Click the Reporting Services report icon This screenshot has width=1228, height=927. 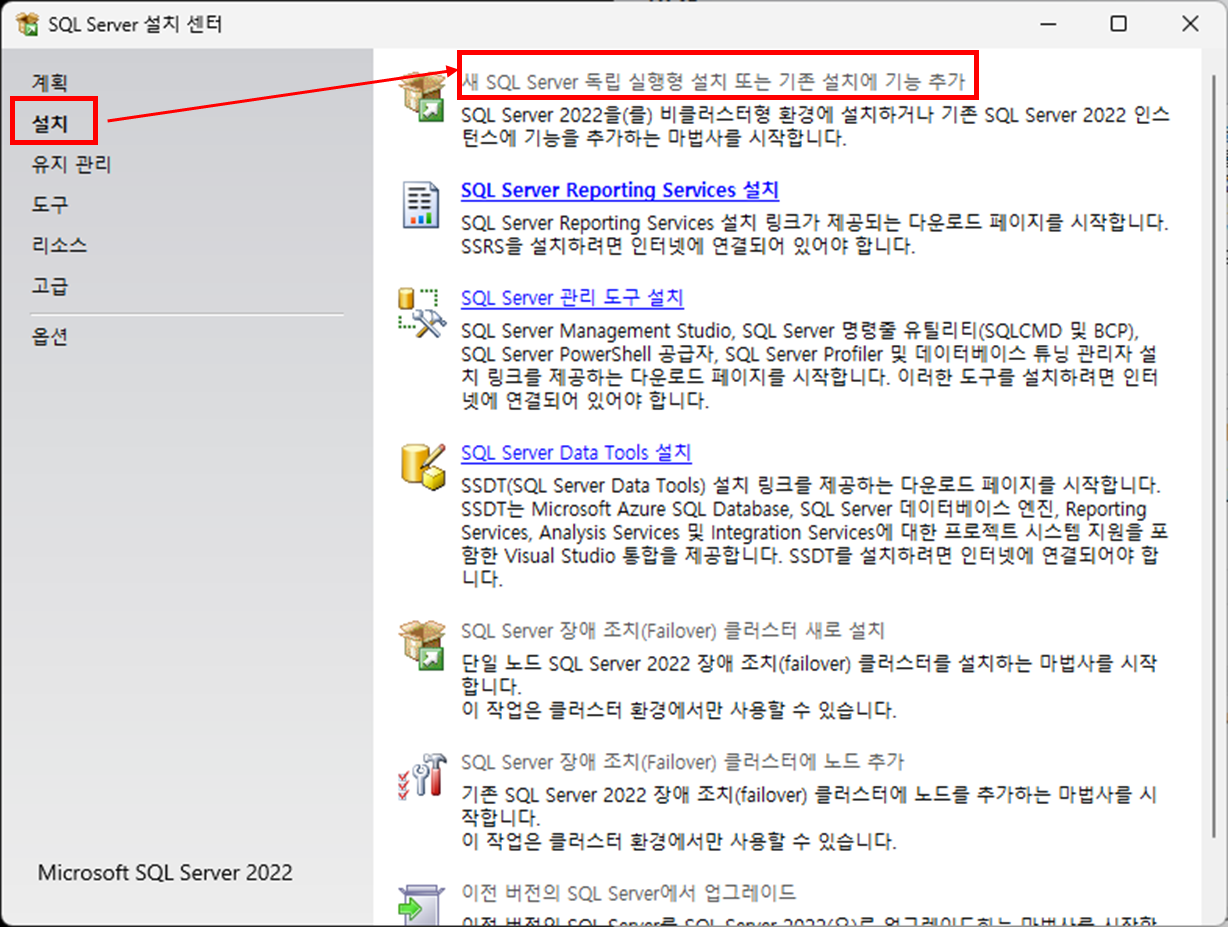tap(420, 205)
